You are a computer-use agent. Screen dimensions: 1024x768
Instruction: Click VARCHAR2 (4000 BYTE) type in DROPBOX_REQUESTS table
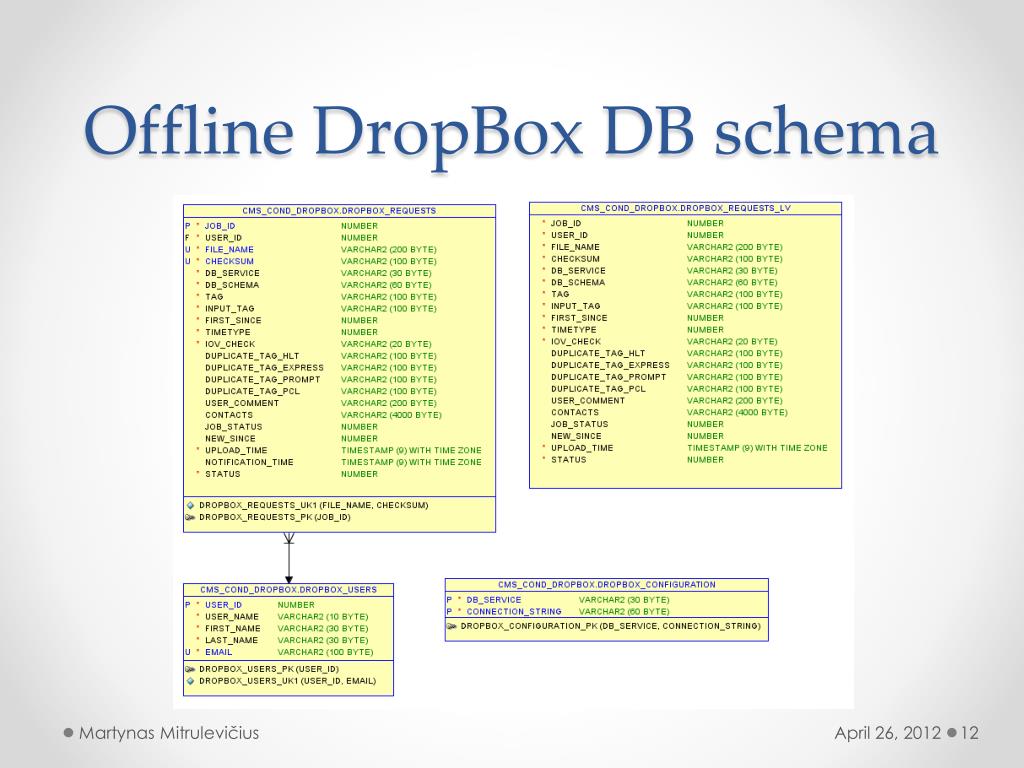[x=391, y=415]
